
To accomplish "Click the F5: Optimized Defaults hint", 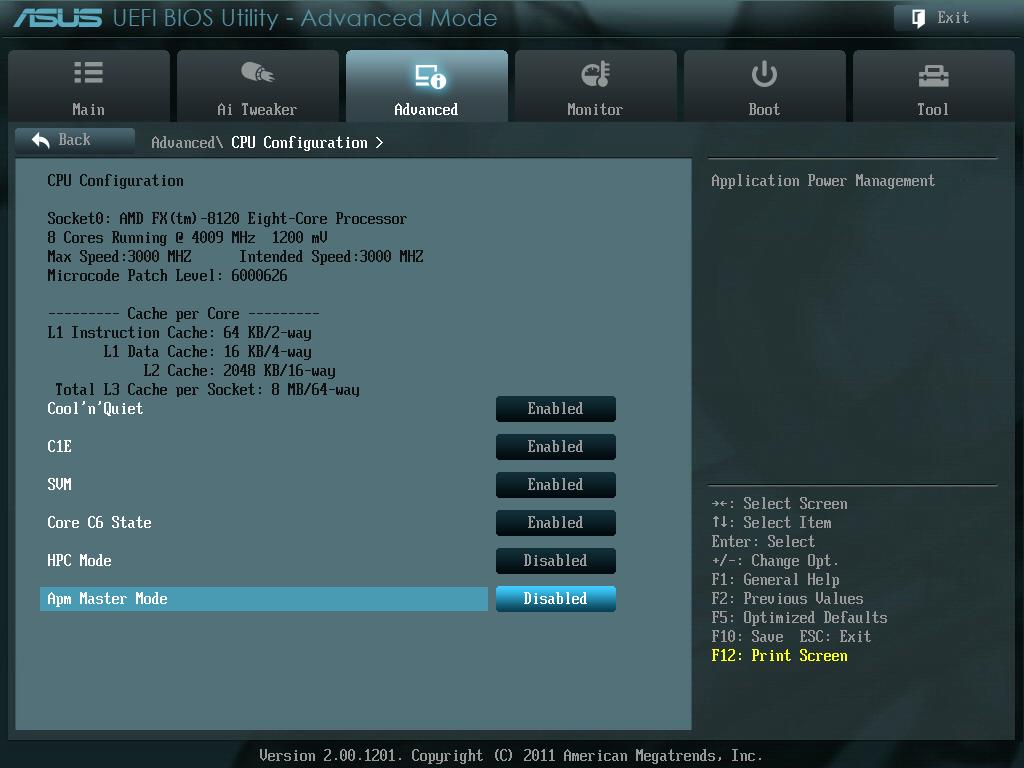I will [799, 617].
